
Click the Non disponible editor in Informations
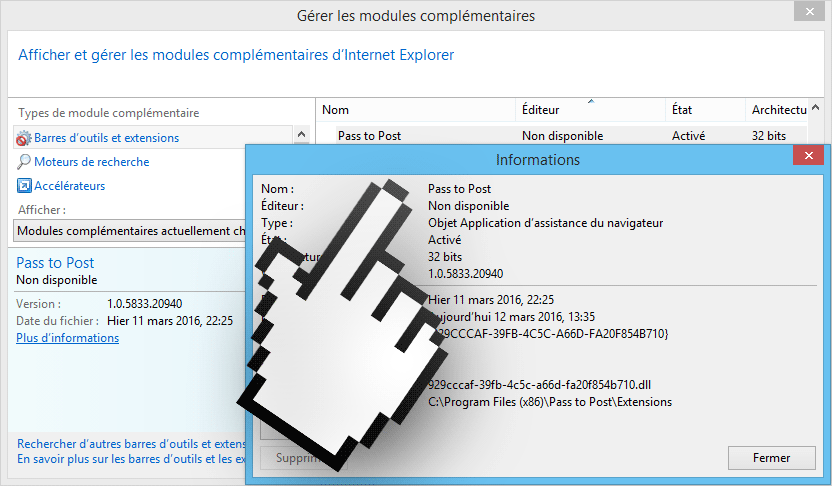[x=469, y=206]
